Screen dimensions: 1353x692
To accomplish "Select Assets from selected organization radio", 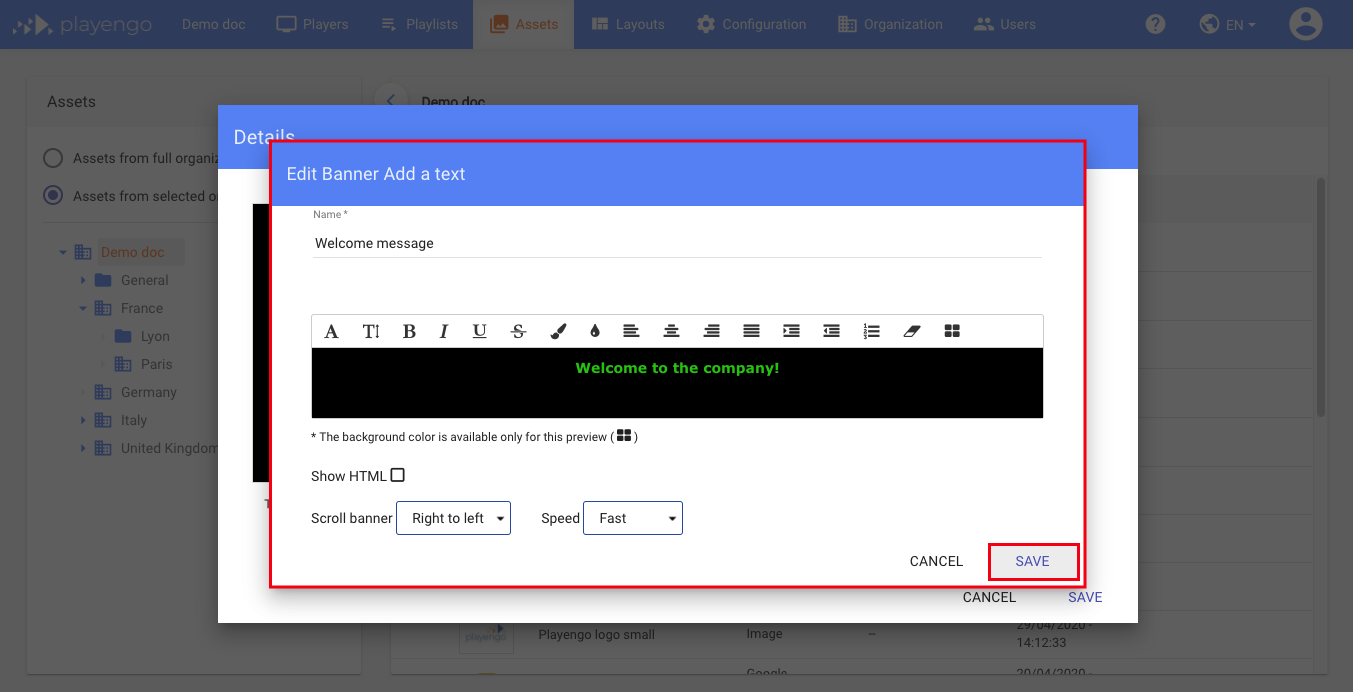I will (53, 196).
